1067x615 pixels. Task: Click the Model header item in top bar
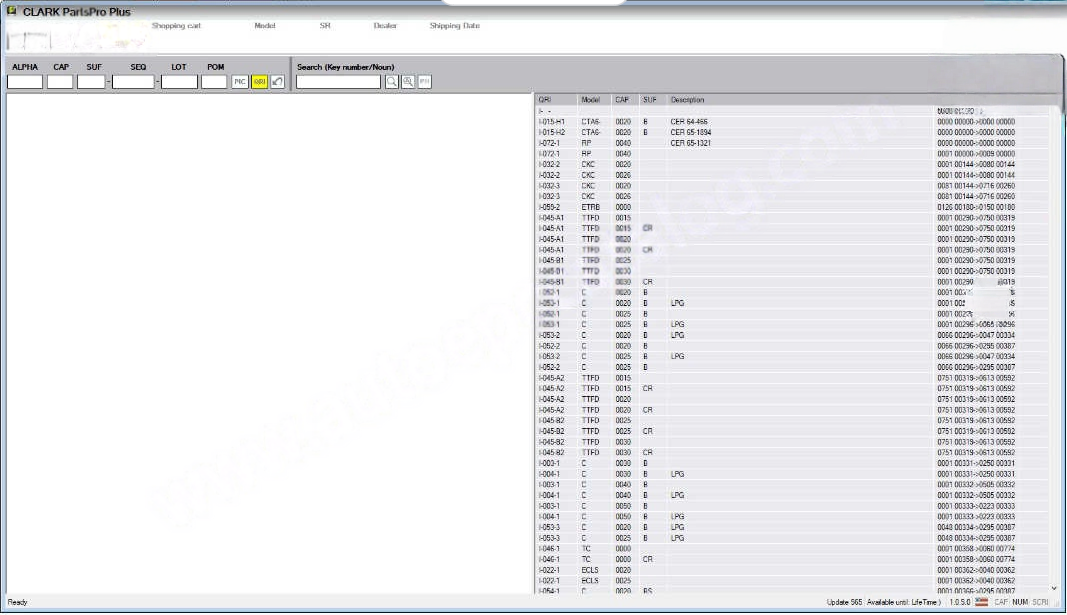click(265, 26)
